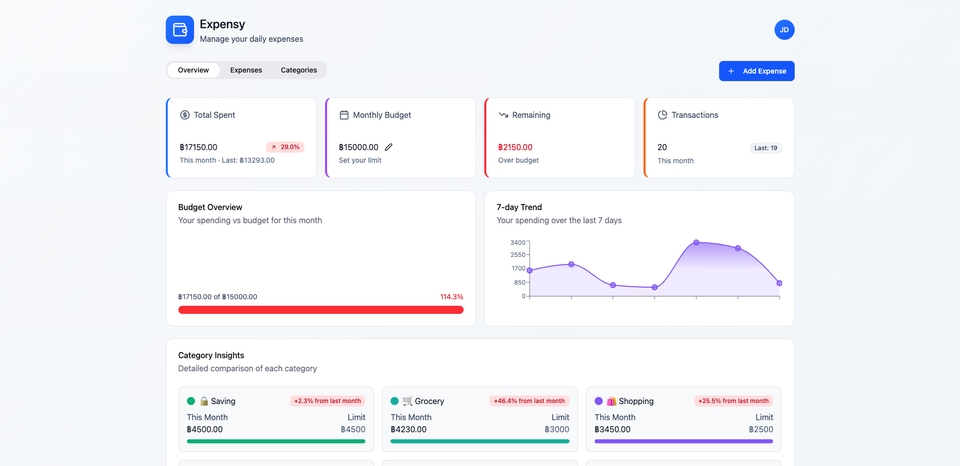Click the Last: 19 transactions badge
Screen dimensions: 960x466
766,148
